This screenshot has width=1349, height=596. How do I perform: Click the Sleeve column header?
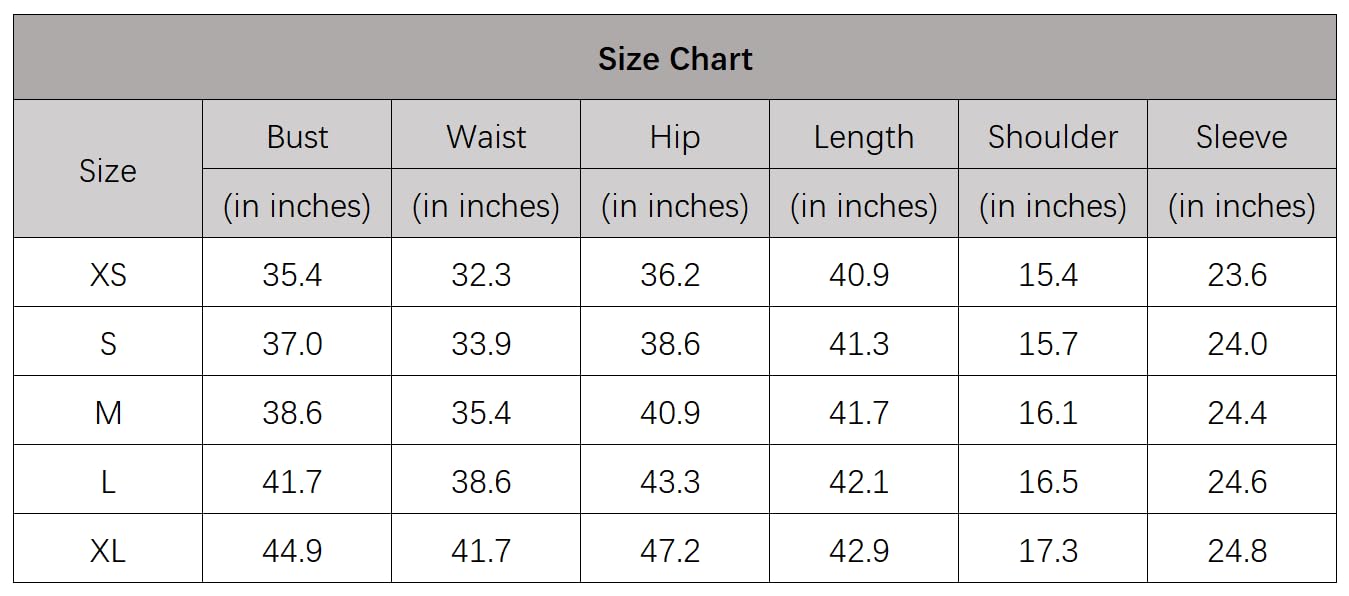click(x=1241, y=137)
